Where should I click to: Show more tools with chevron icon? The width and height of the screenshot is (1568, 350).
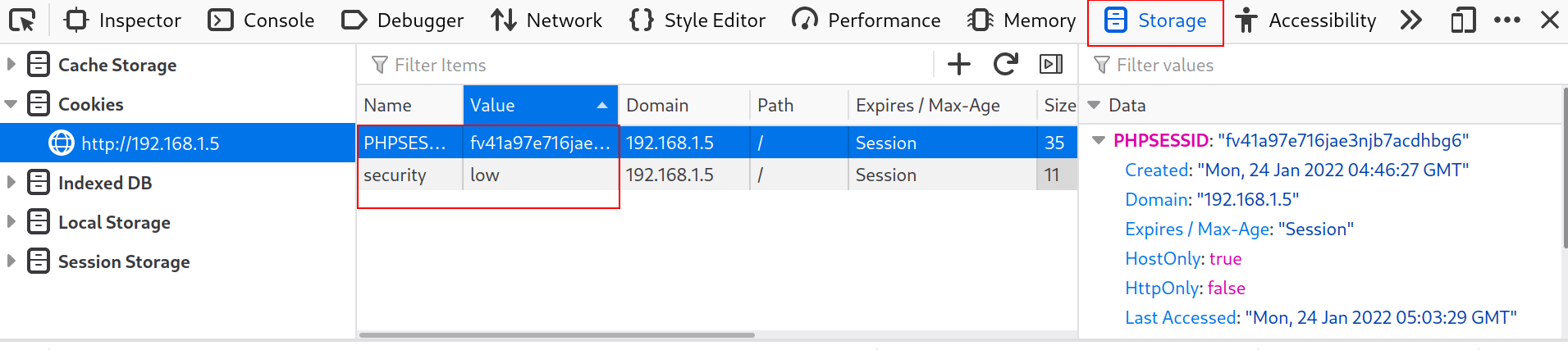click(x=1411, y=20)
